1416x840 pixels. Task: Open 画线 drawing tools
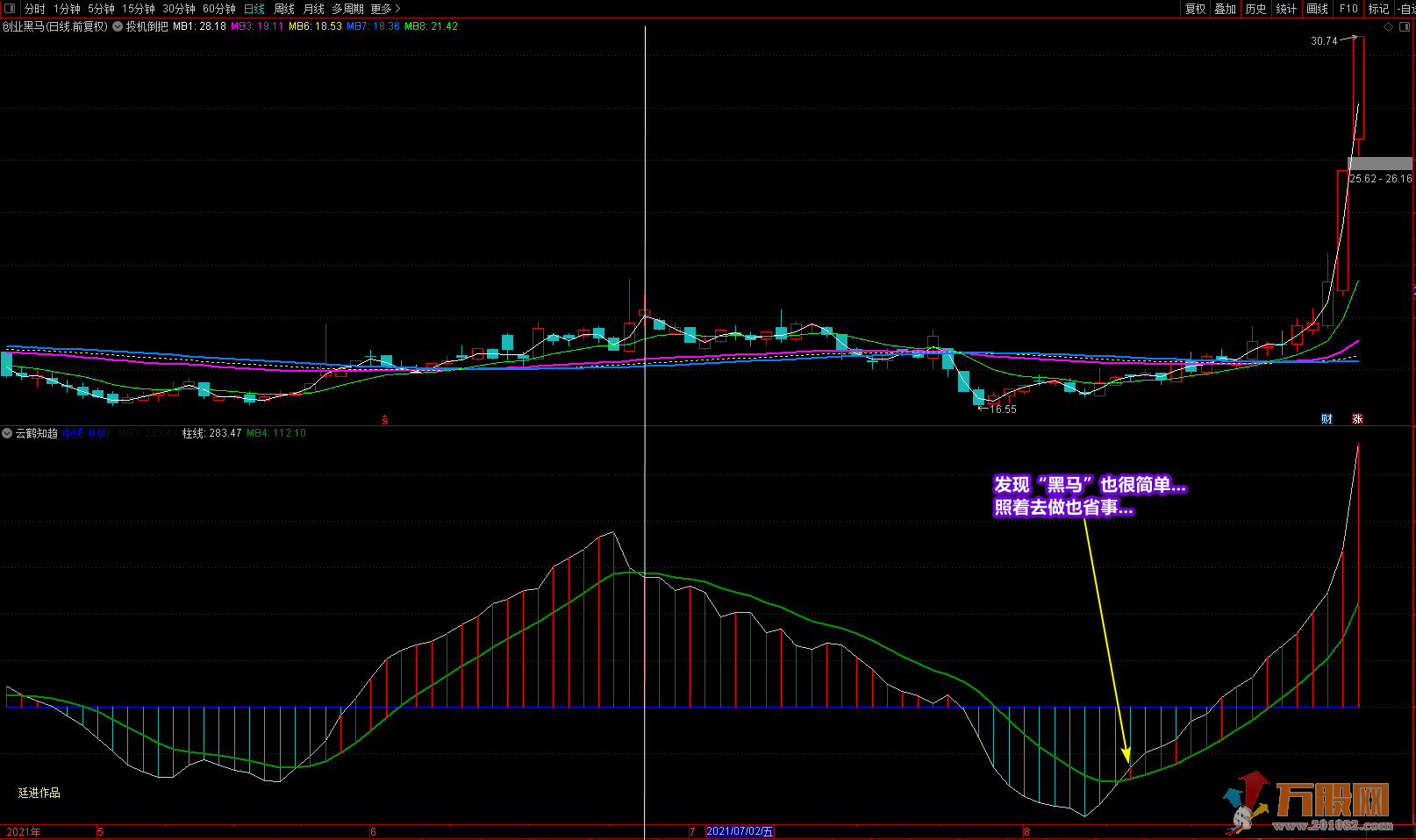click(x=1317, y=9)
